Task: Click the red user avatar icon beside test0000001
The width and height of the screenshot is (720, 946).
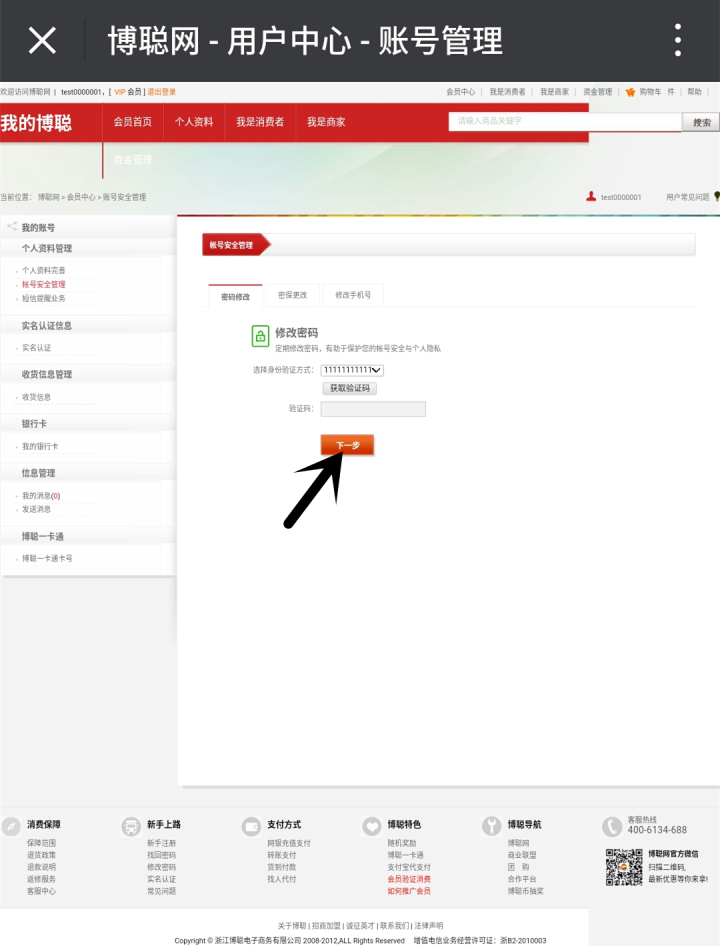Action: click(x=591, y=197)
